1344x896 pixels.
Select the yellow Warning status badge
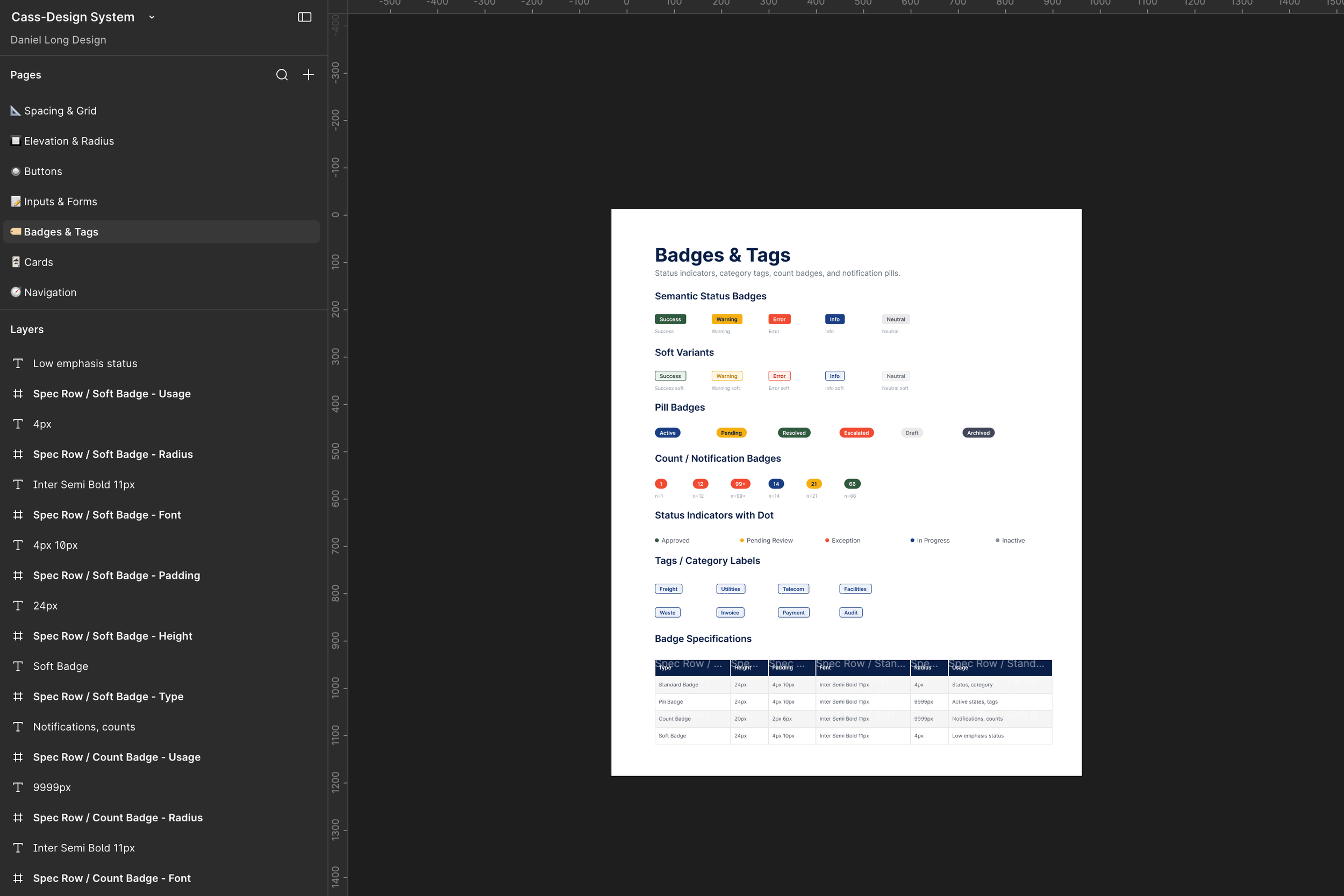point(727,319)
